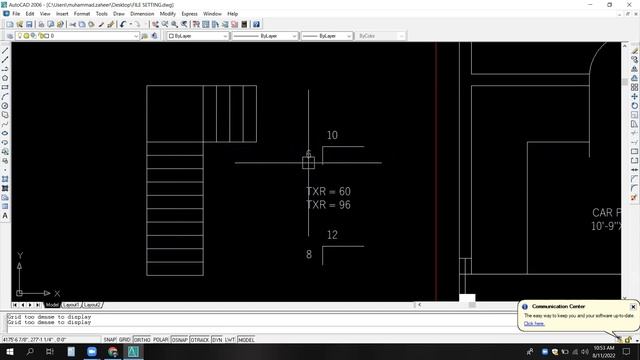Toggle POLAR tracking in the status bar
640x360 pixels.
pos(160,340)
